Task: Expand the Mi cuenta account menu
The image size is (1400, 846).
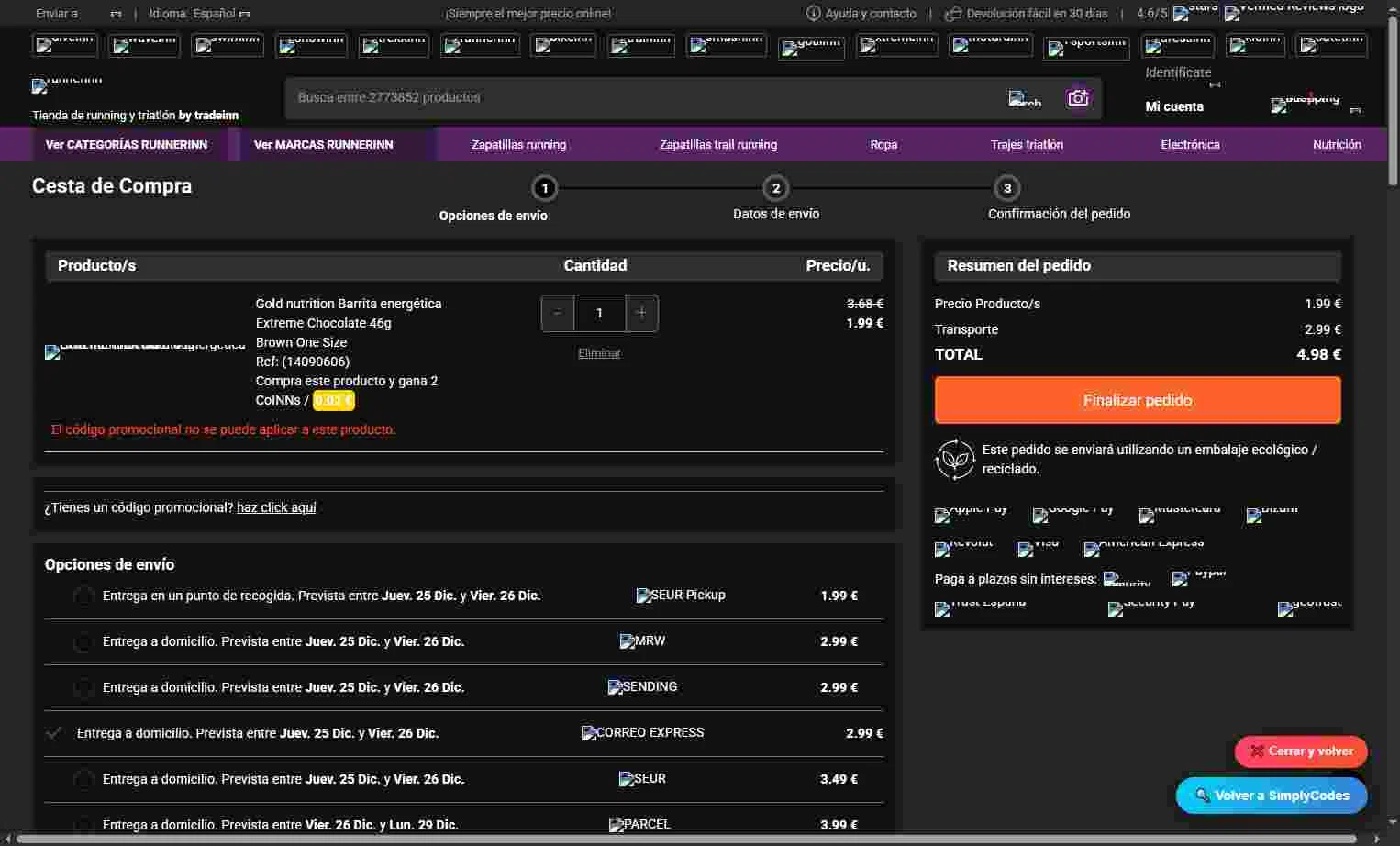Action: click(1174, 106)
